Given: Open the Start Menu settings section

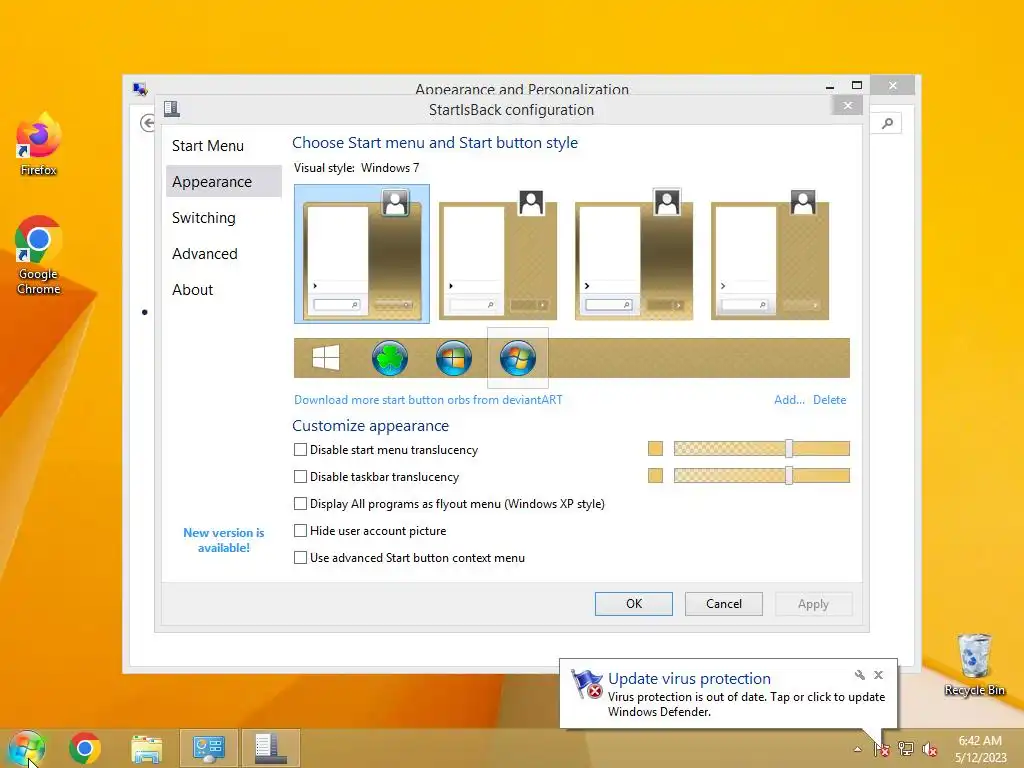Looking at the screenshot, I should pyautogui.click(x=208, y=146).
